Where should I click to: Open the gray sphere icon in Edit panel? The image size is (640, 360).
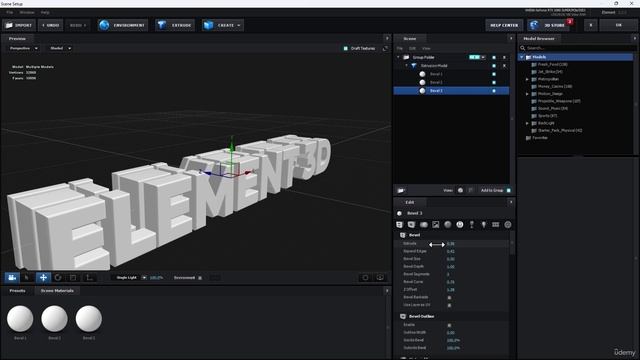(x=448, y=224)
